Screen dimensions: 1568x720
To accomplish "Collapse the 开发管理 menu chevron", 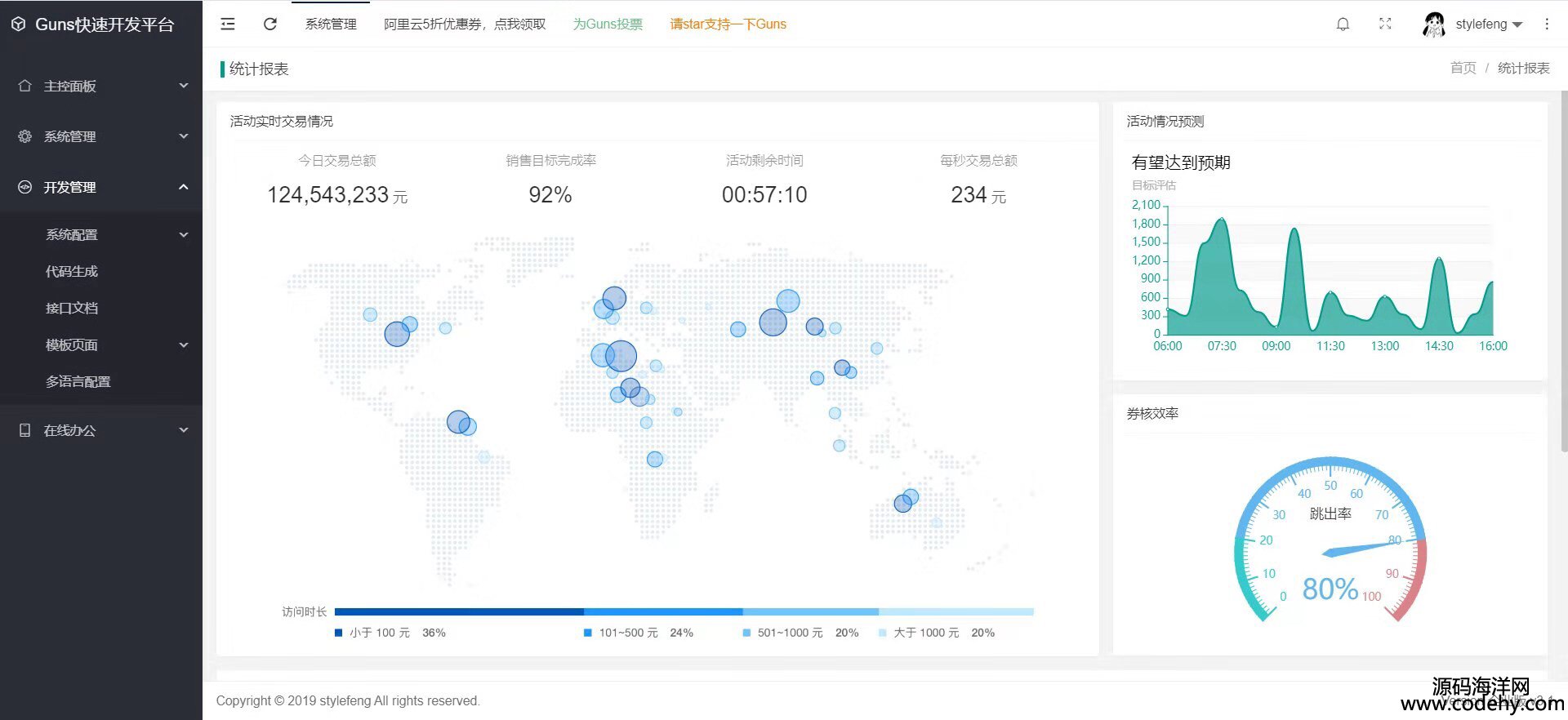I will click(x=184, y=187).
